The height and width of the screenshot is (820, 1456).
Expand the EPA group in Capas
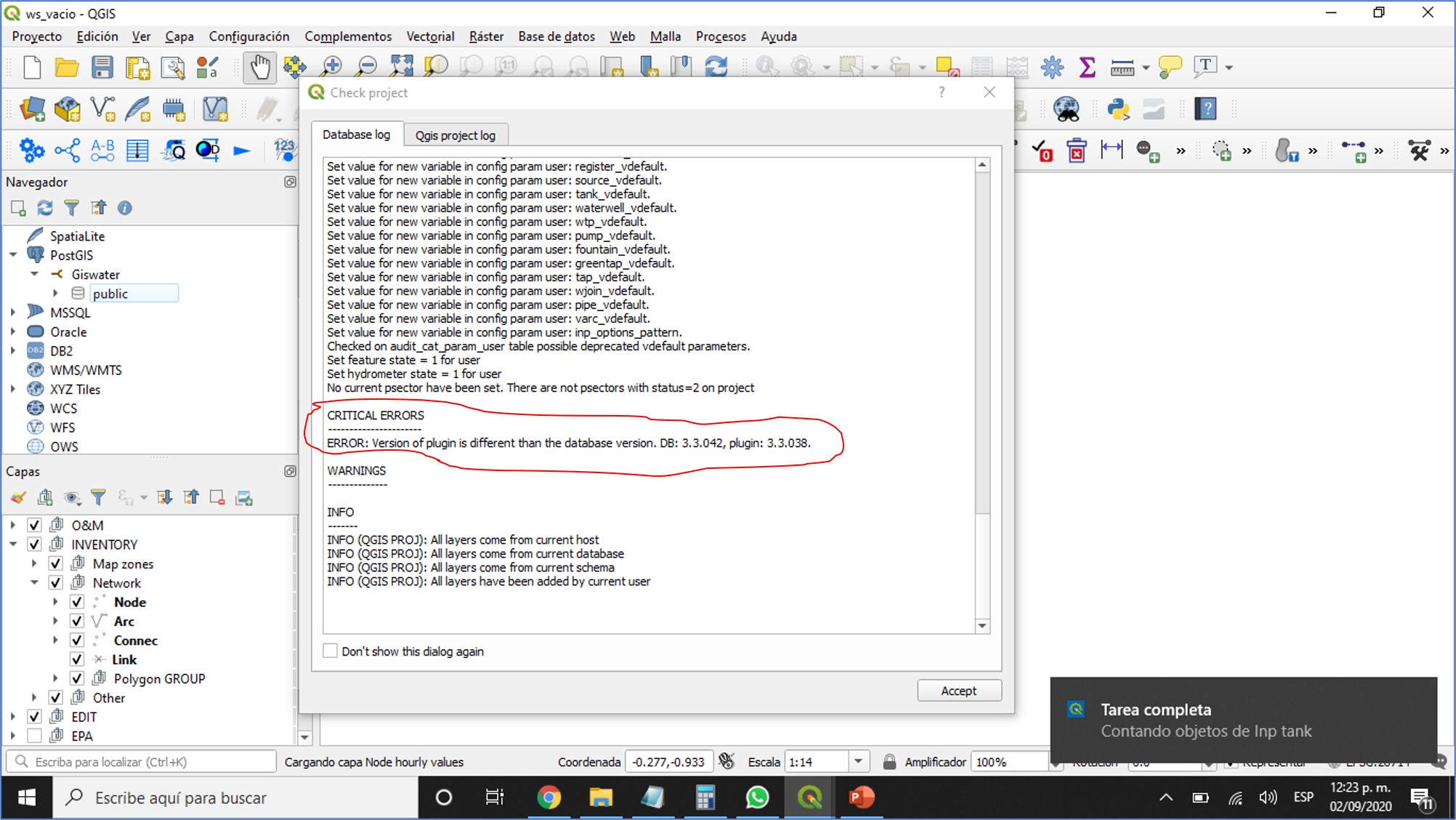tap(13, 736)
